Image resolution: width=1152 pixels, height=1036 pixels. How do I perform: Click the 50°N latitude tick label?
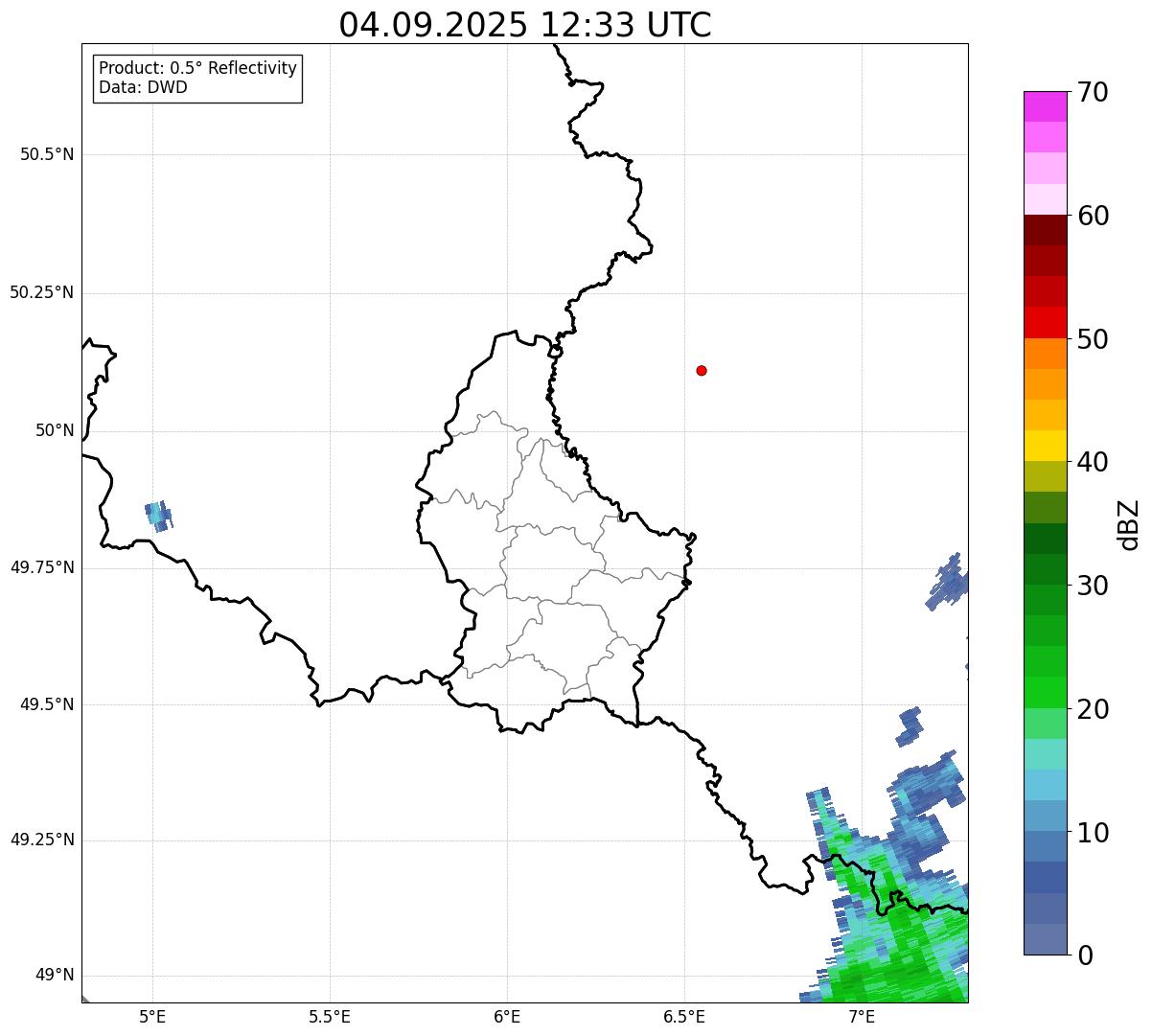(x=55, y=430)
